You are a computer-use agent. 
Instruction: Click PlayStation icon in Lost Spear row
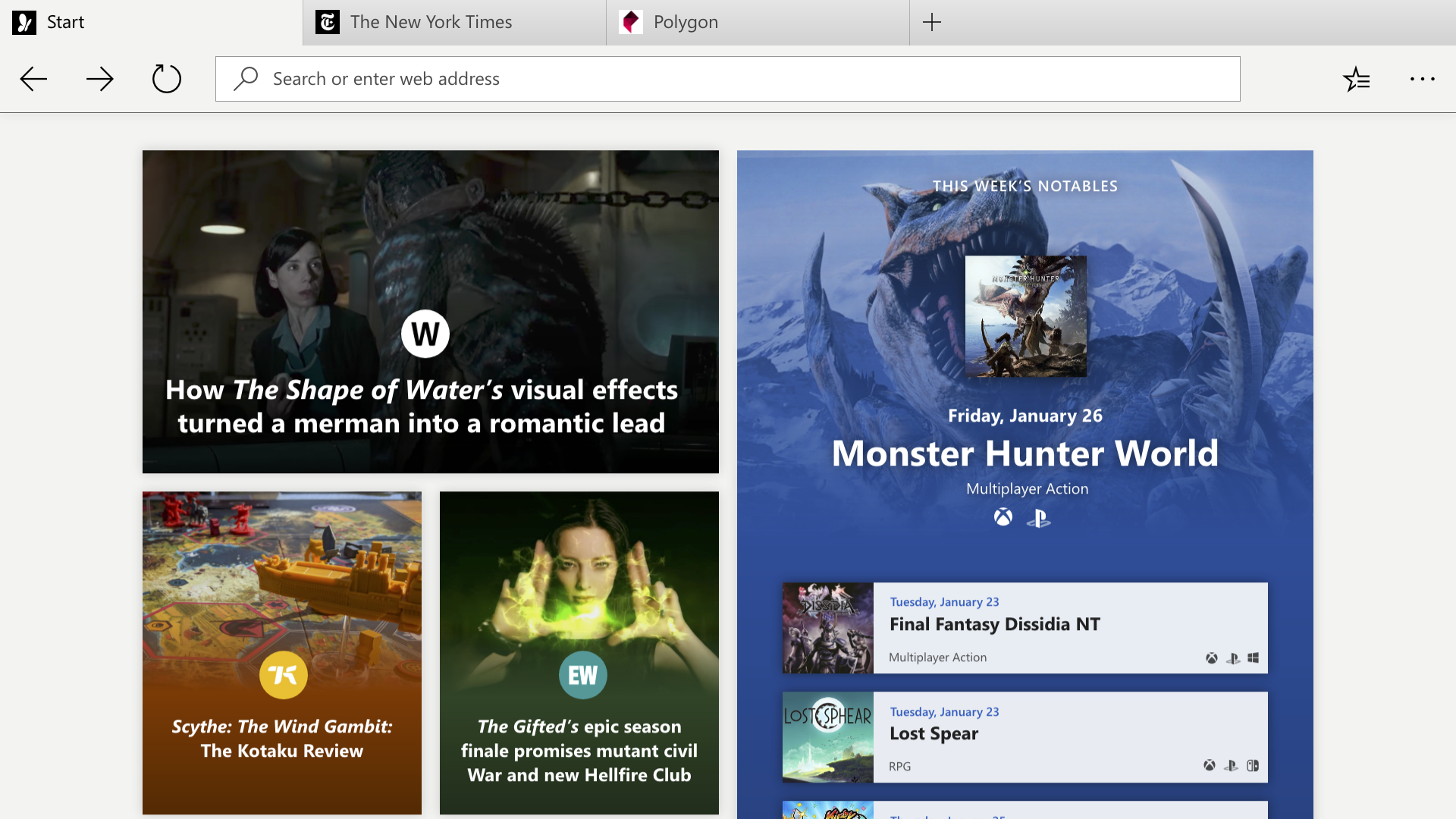point(1231,766)
